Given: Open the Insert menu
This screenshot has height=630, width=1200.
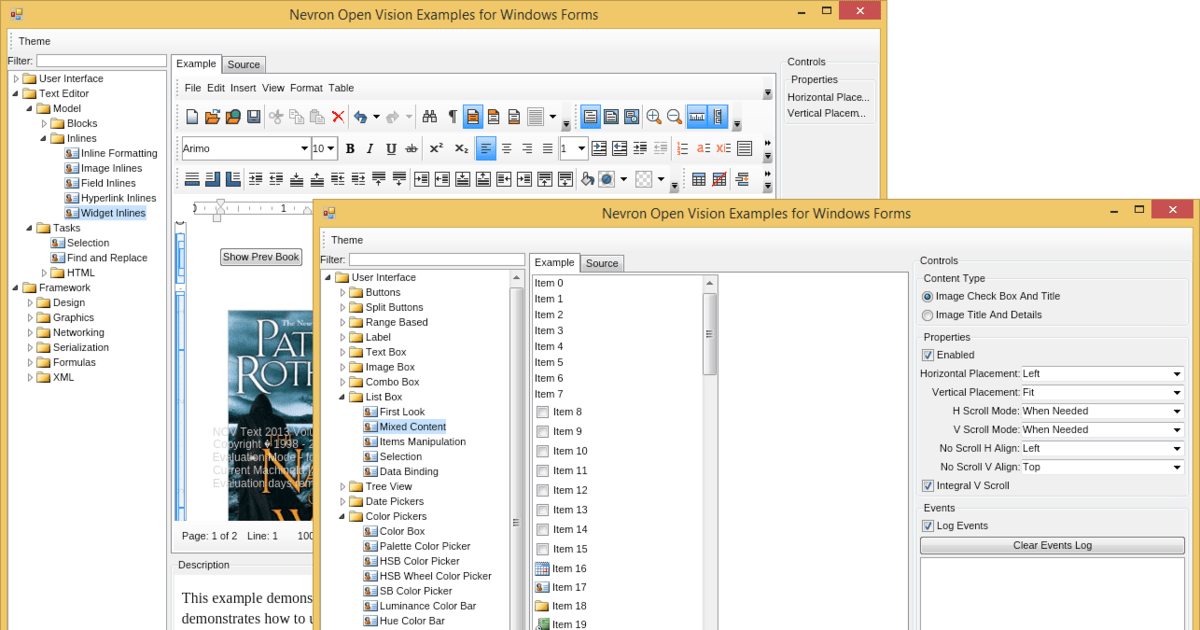Looking at the screenshot, I should (243, 88).
